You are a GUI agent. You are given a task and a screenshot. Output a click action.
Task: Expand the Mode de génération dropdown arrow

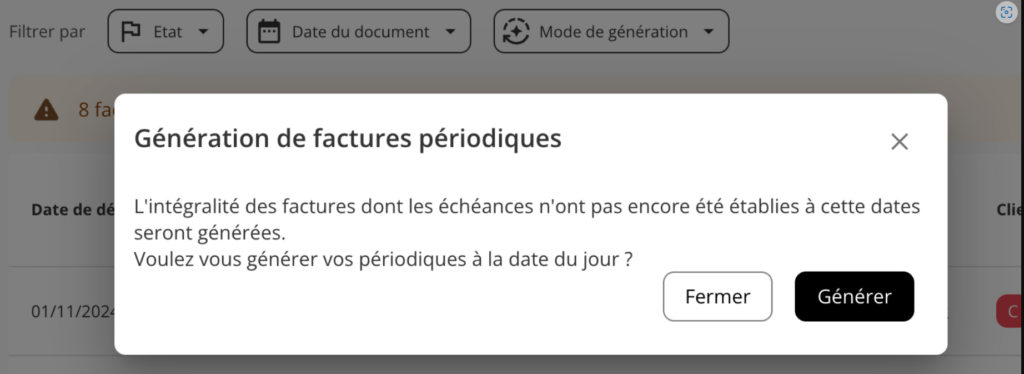pos(709,31)
